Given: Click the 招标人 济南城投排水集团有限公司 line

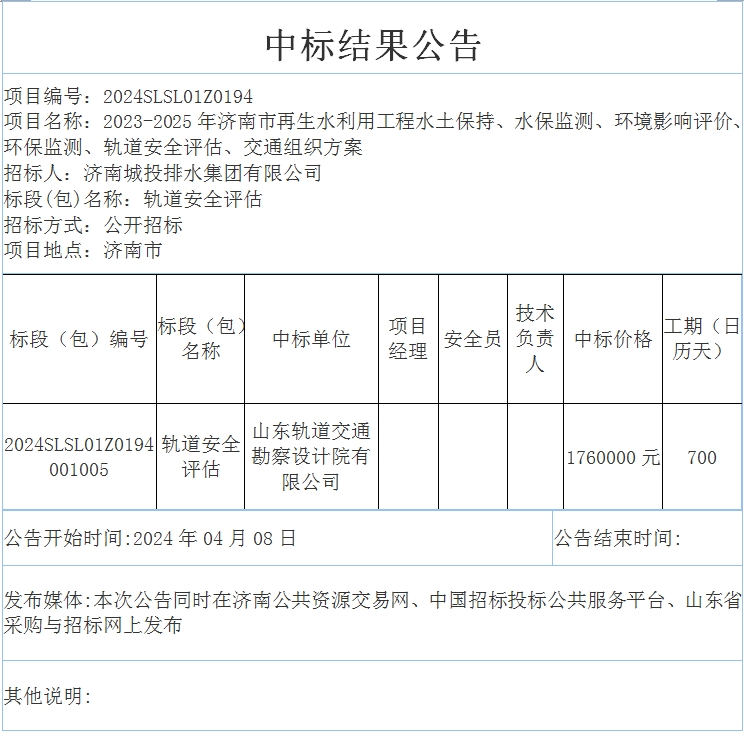Looking at the screenshot, I should [163, 174].
